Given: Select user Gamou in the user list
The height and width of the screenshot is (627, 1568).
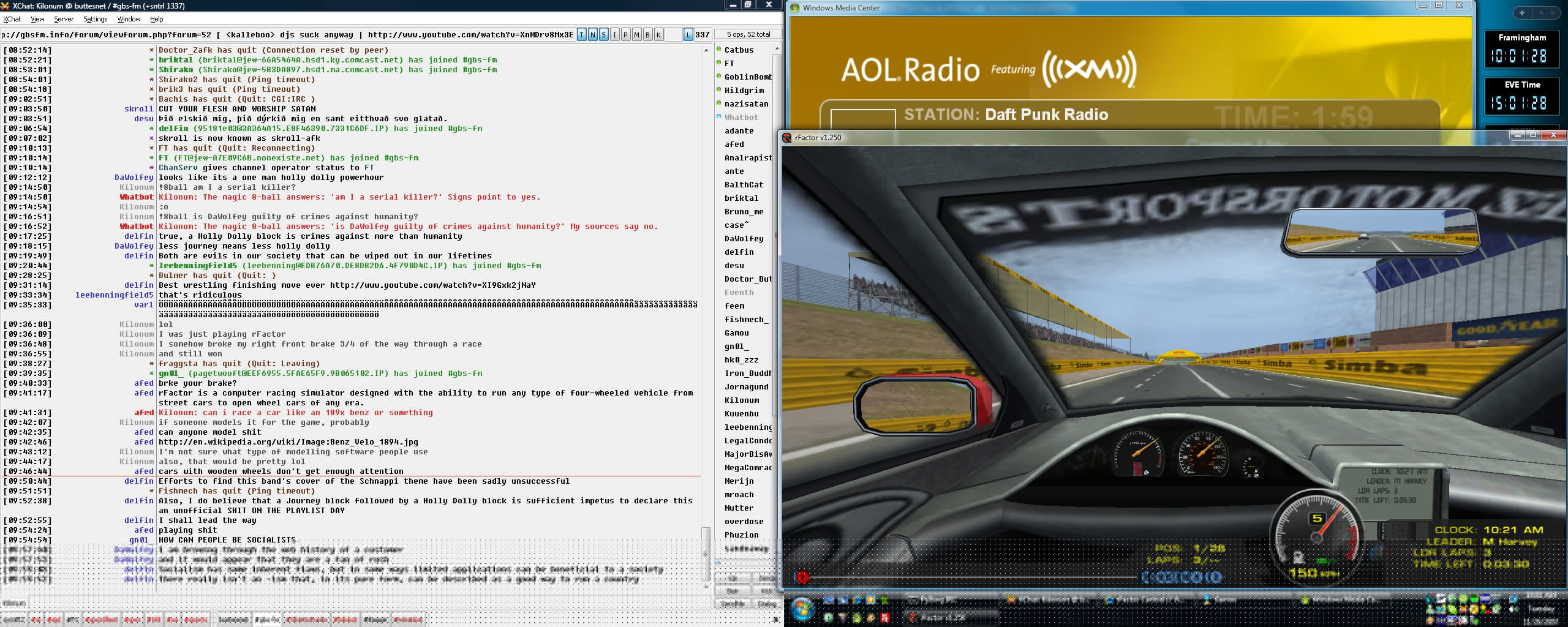Looking at the screenshot, I should [736, 332].
